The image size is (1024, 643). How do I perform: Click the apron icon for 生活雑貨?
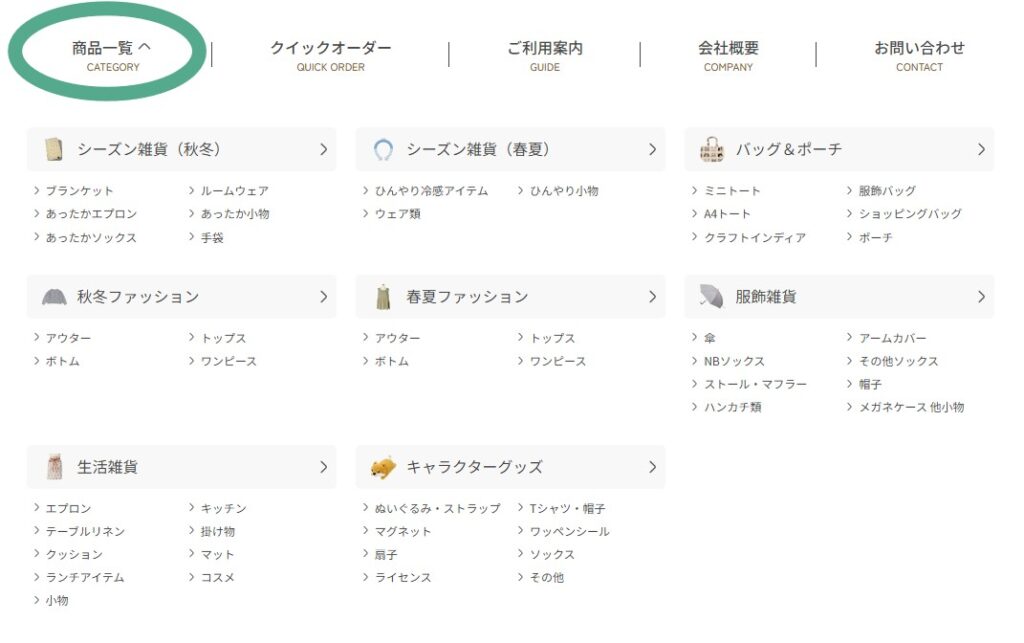(54, 467)
